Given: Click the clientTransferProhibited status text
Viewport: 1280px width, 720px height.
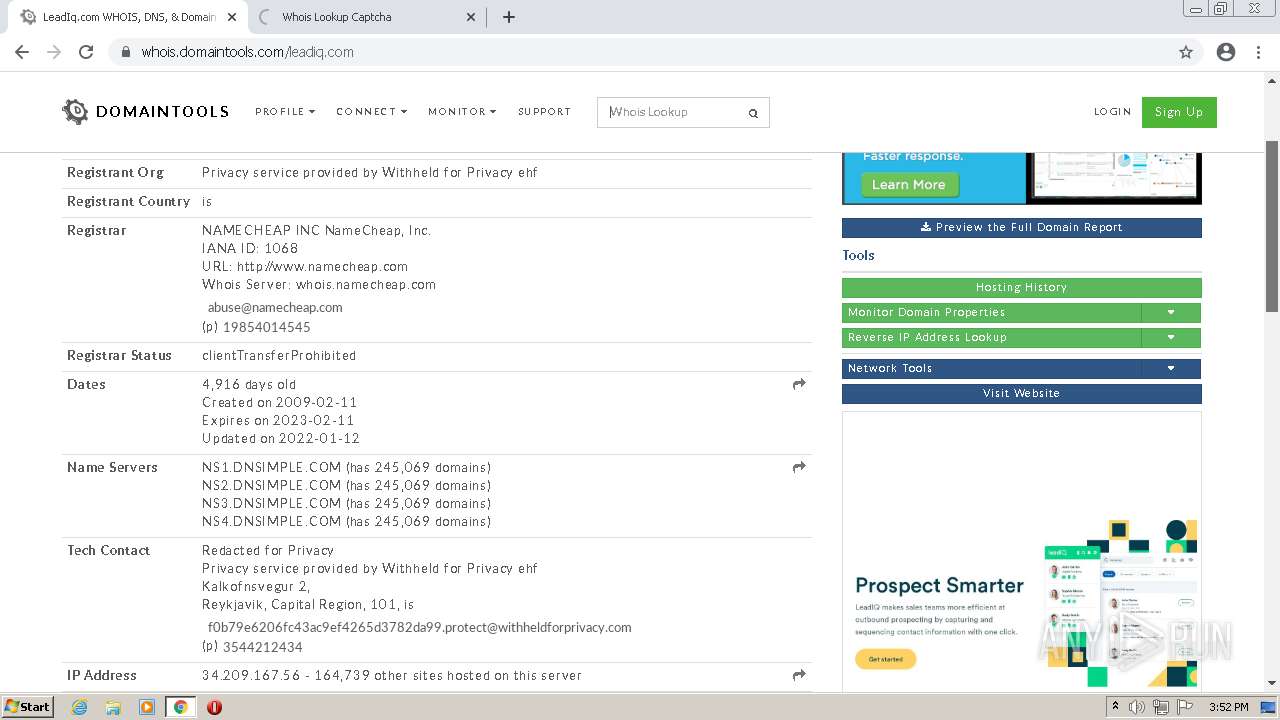Looking at the screenshot, I should point(279,355).
